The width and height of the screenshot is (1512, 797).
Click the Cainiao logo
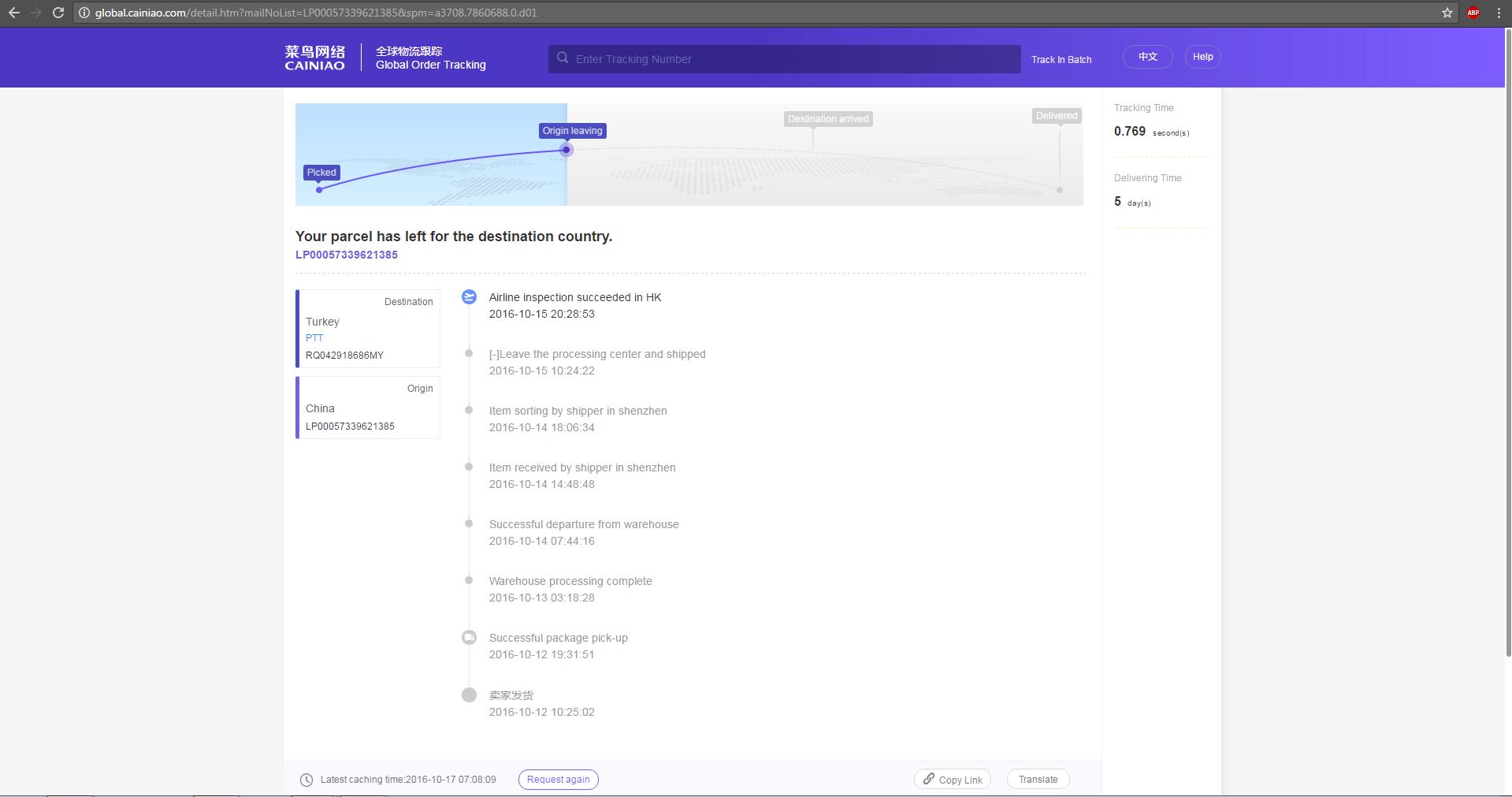pos(314,58)
